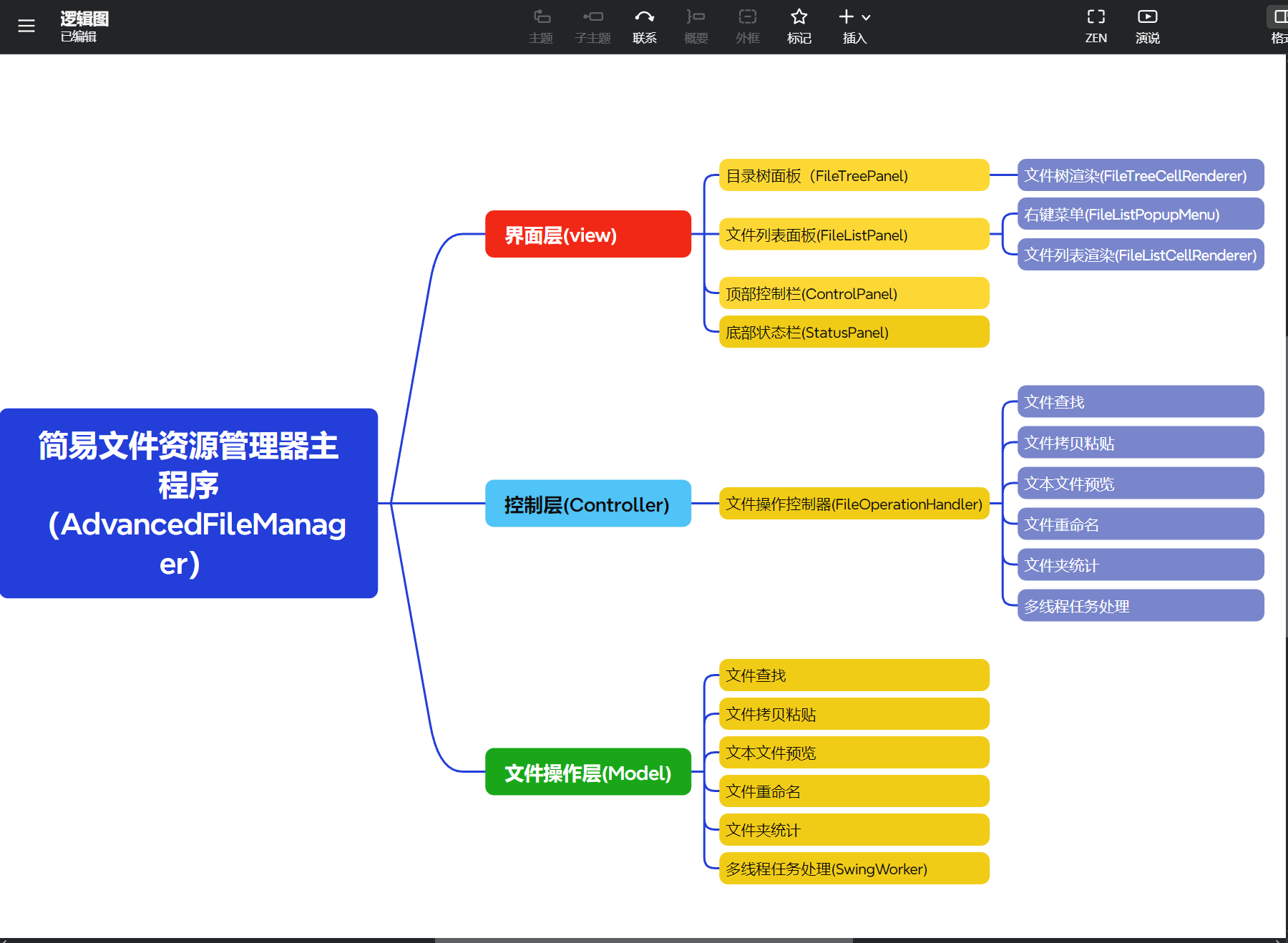Select the 控制层(Controller) node

pos(587,504)
